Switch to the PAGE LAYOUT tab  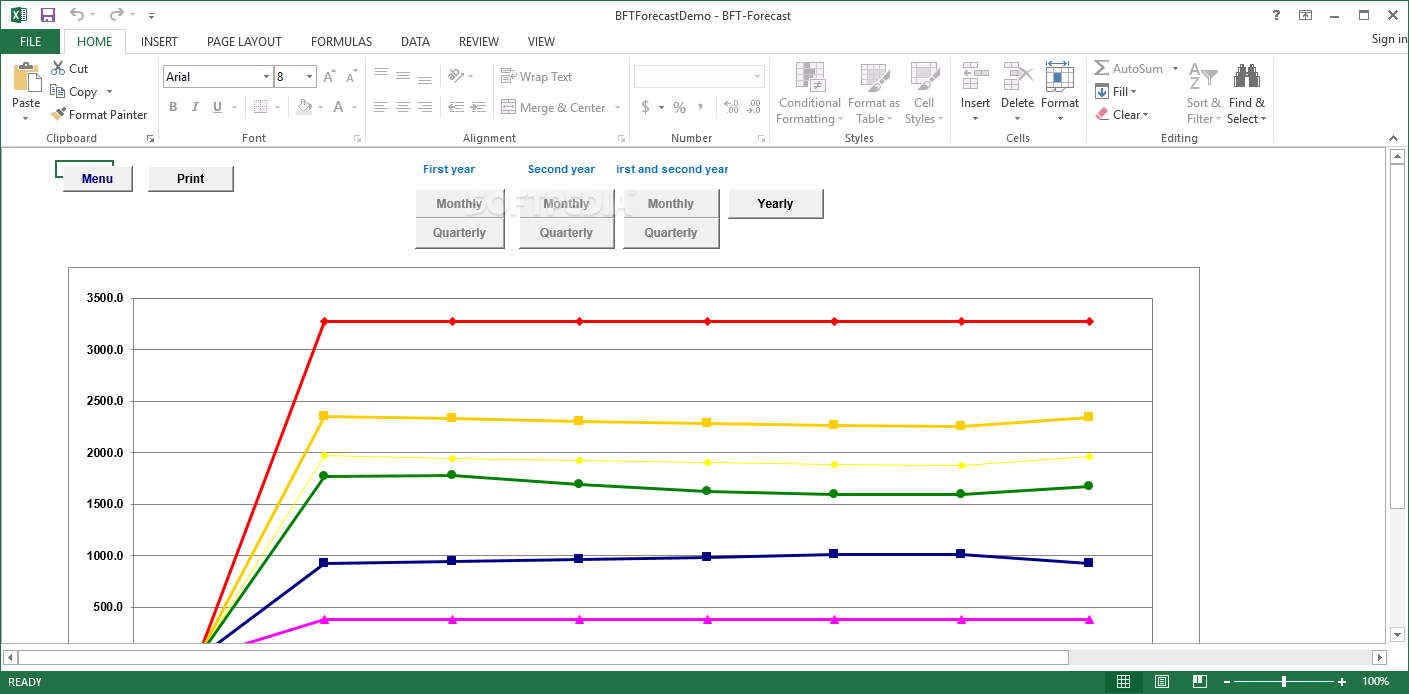[x=244, y=41]
